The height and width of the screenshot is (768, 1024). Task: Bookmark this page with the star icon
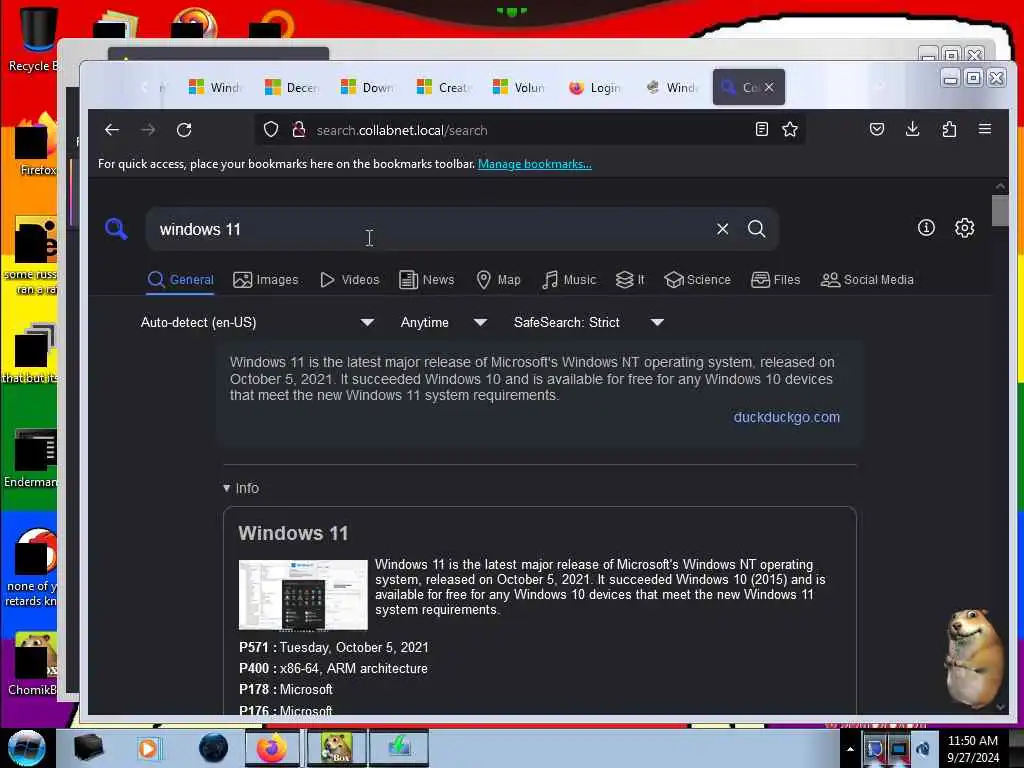(790, 129)
